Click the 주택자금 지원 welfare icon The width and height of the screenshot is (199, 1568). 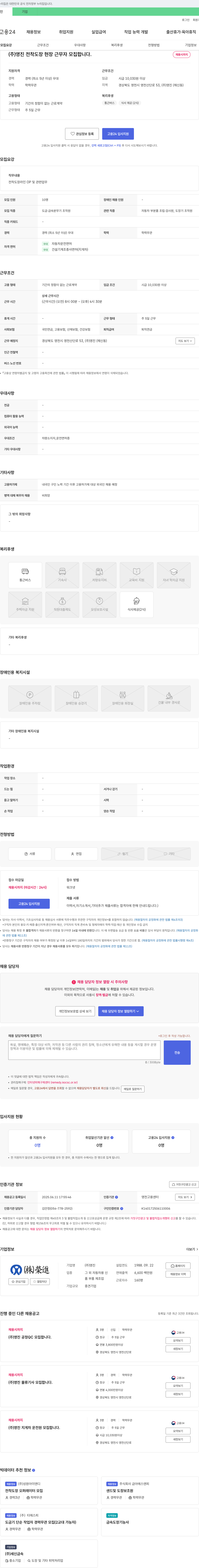[x=25, y=604]
